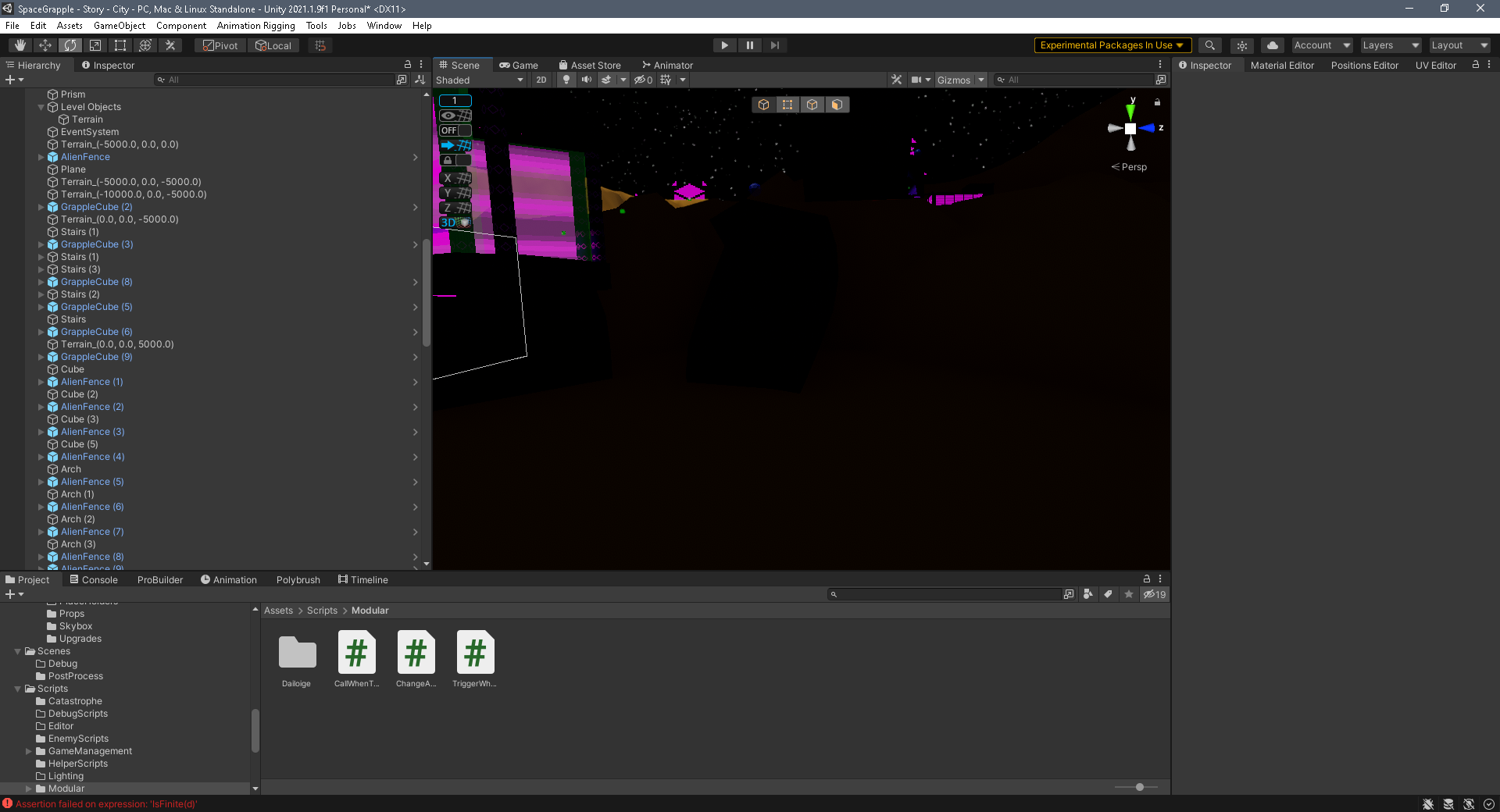Toggle Local/Global handle rotation
Image resolution: width=1500 pixels, height=812 pixels.
(273, 45)
